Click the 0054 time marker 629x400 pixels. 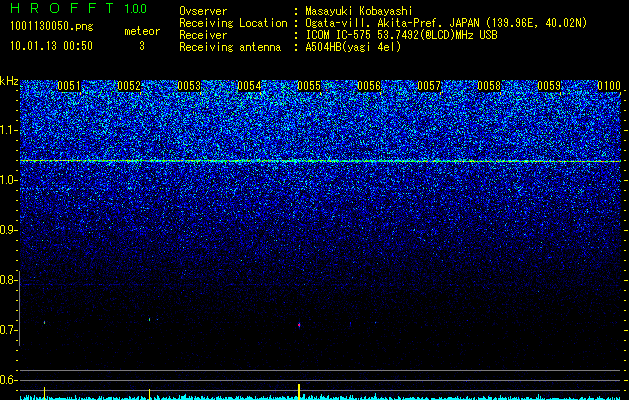249,86
